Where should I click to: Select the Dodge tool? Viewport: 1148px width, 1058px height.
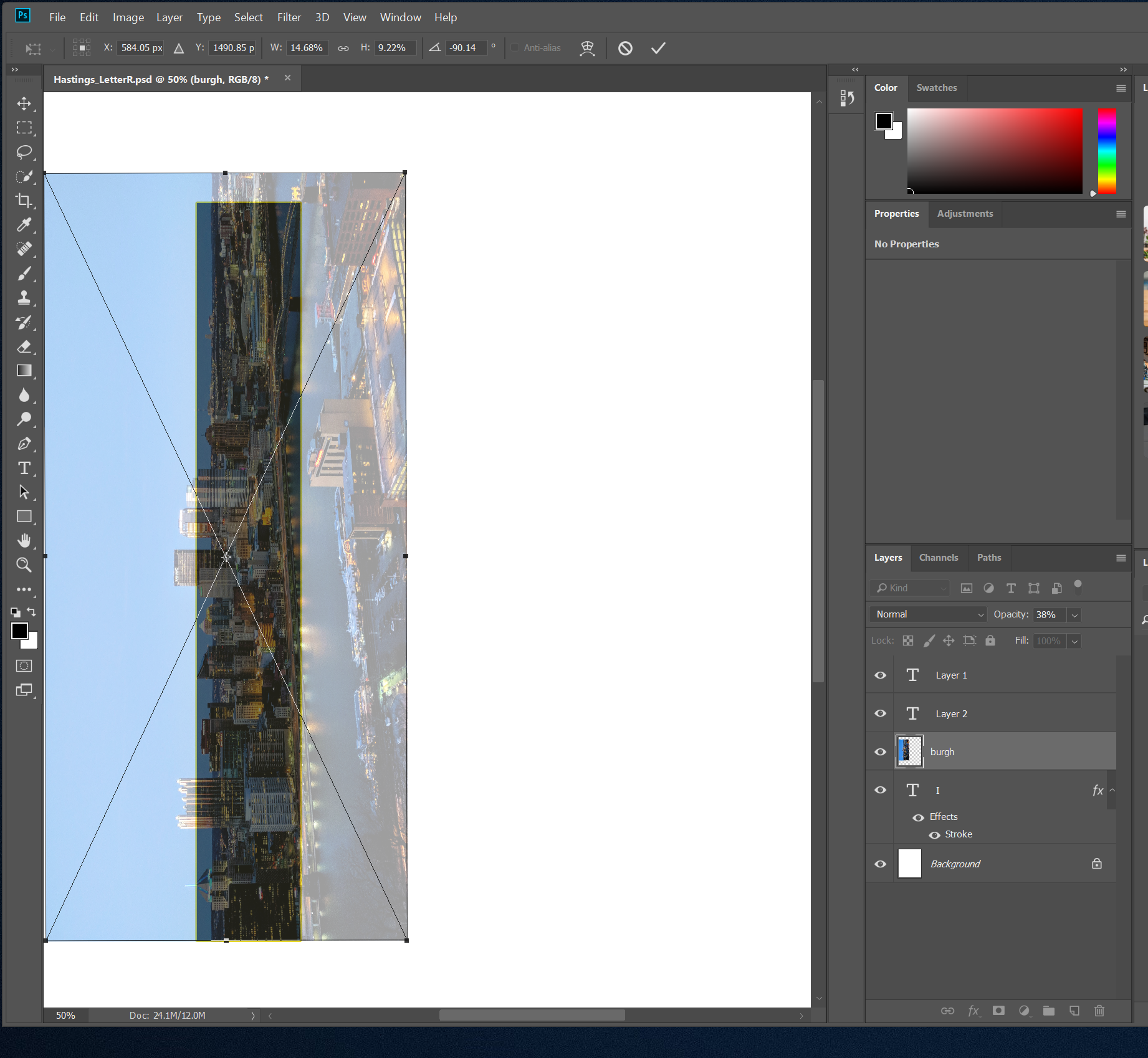[x=24, y=419]
